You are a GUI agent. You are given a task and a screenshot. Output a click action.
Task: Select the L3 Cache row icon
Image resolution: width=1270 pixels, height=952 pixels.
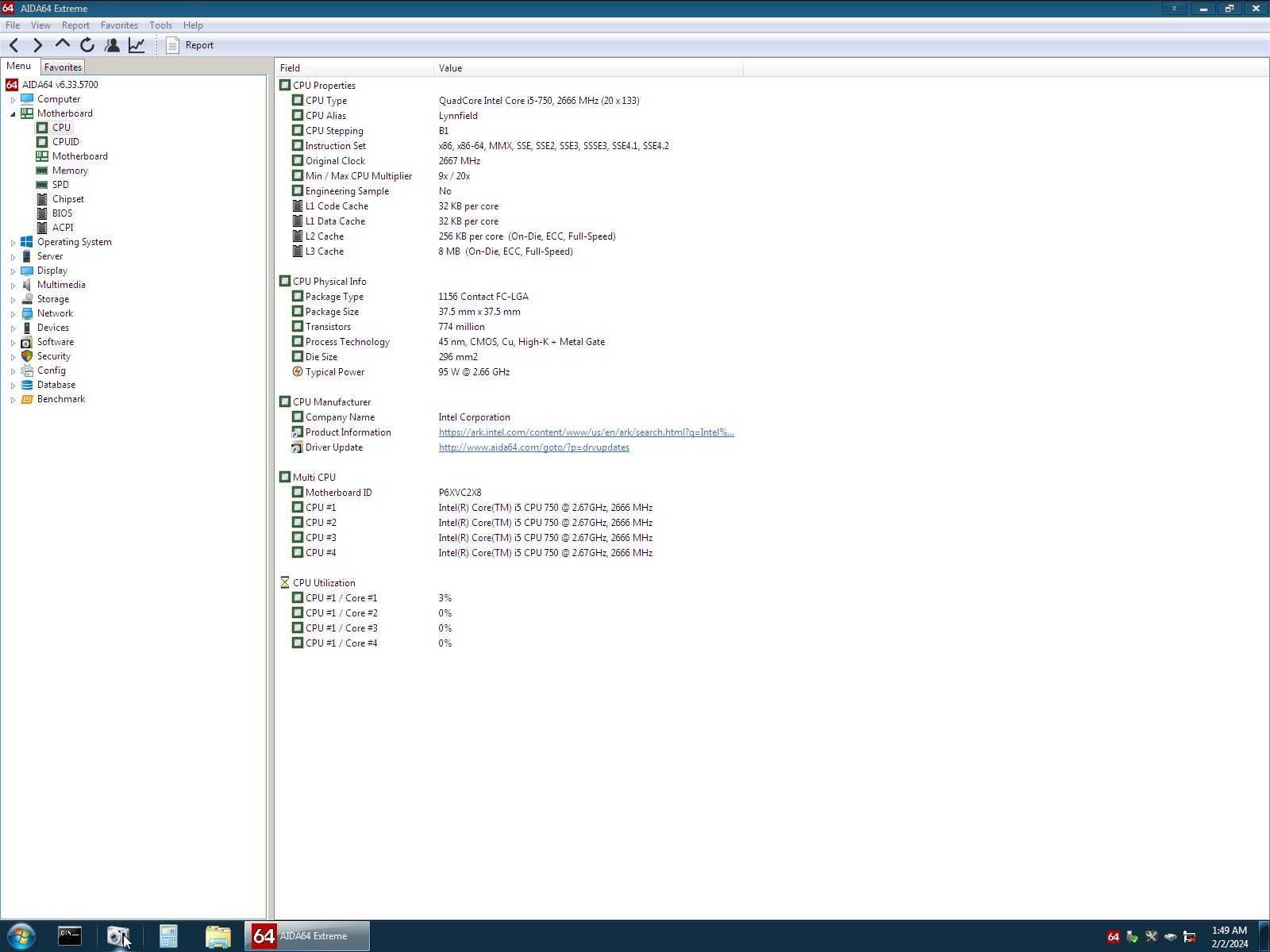298,251
